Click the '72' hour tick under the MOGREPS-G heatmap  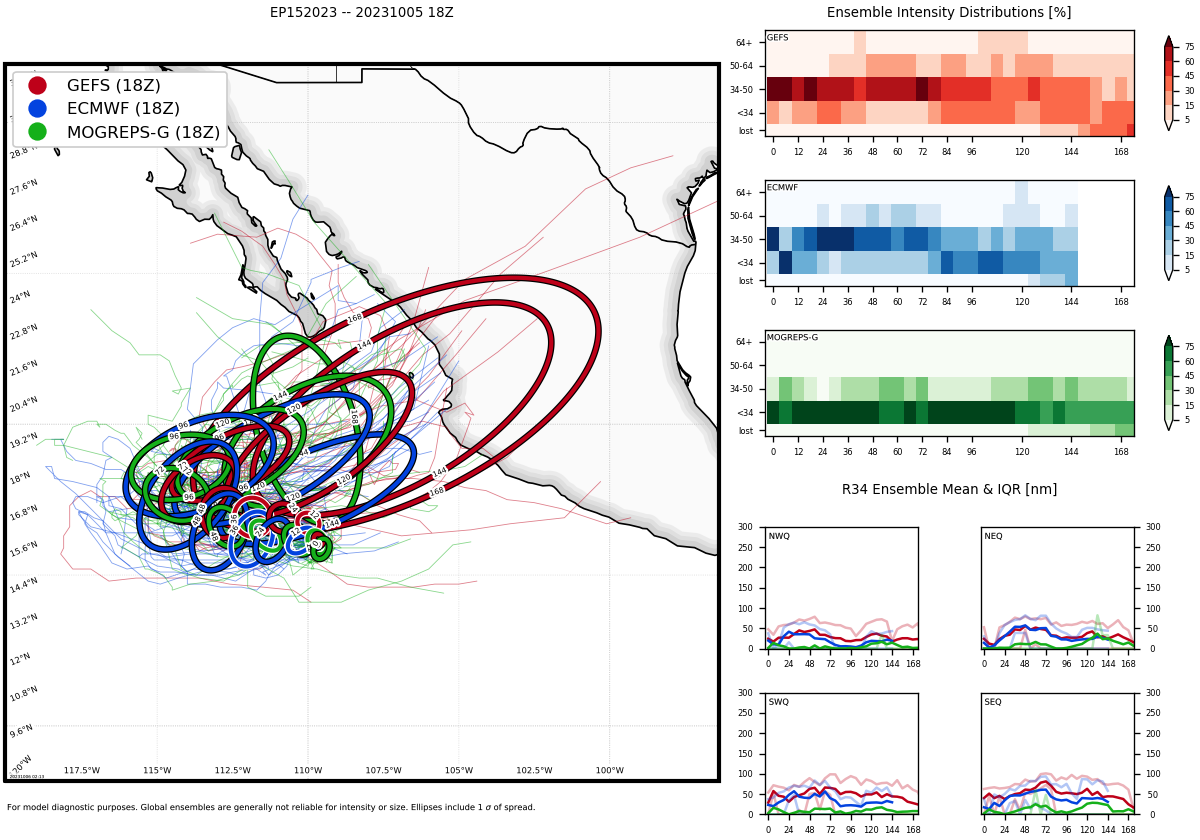[x=922, y=451]
